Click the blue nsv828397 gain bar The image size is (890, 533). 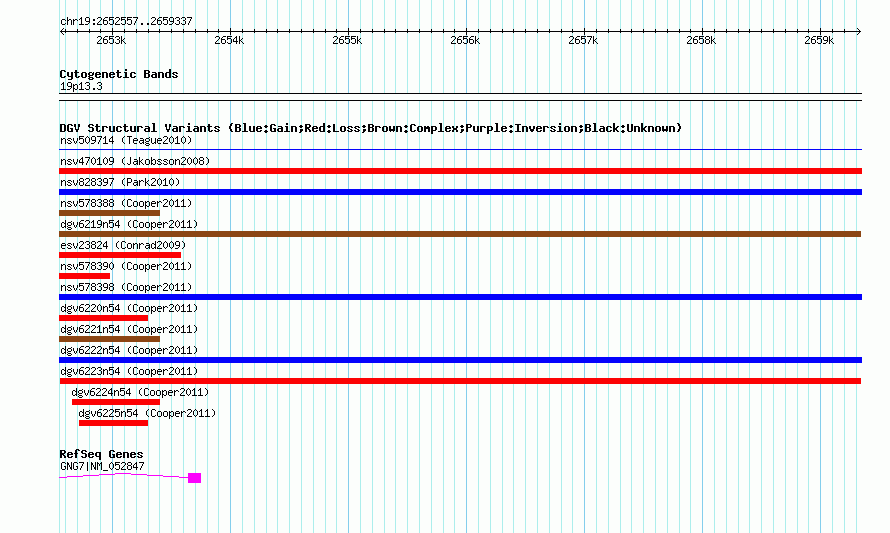click(x=460, y=192)
